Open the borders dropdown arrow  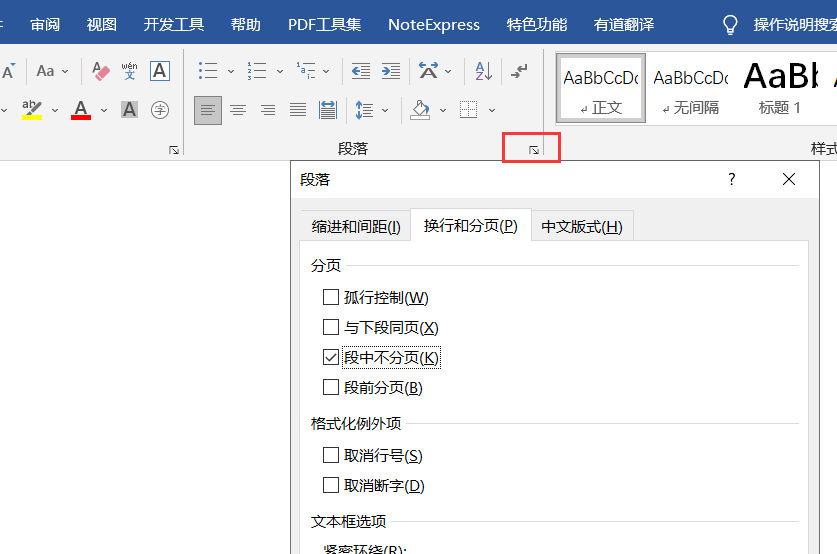491,109
